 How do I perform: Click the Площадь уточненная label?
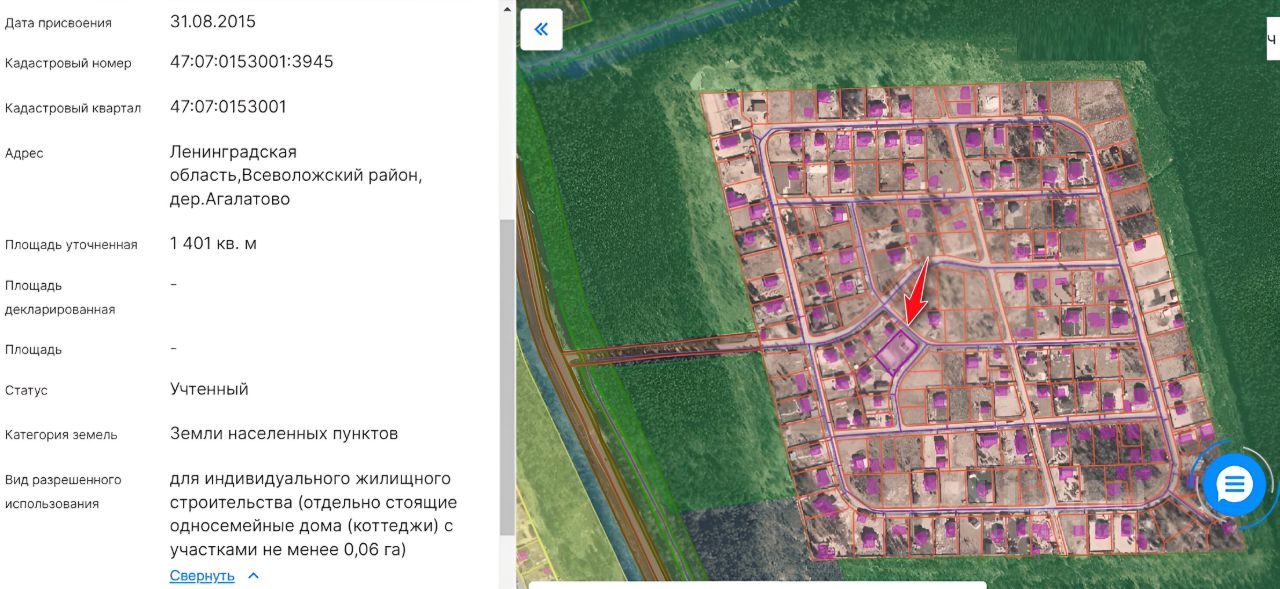point(71,245)
